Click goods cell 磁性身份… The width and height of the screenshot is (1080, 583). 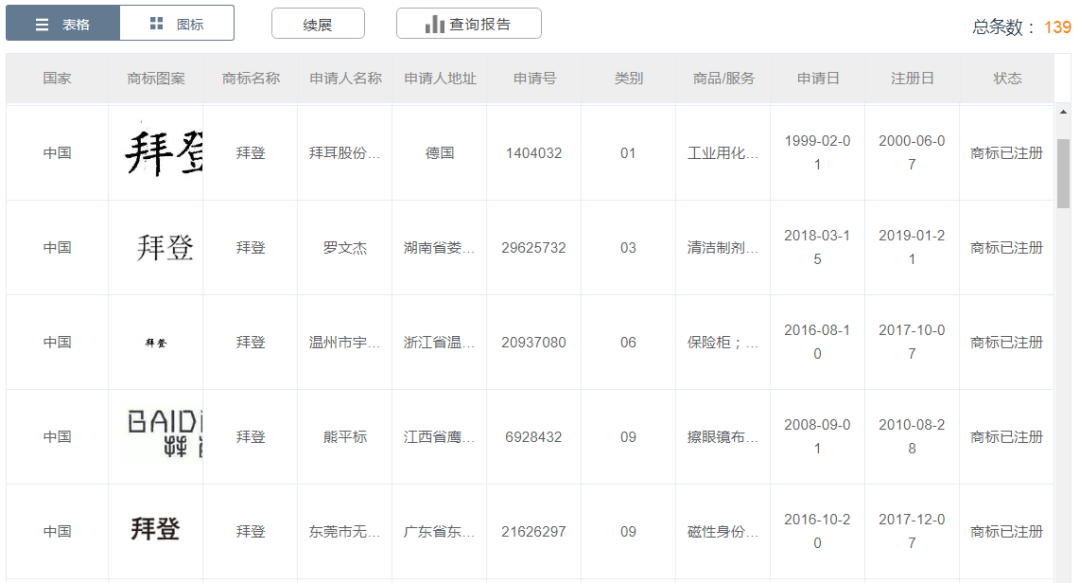click(723, 531)
